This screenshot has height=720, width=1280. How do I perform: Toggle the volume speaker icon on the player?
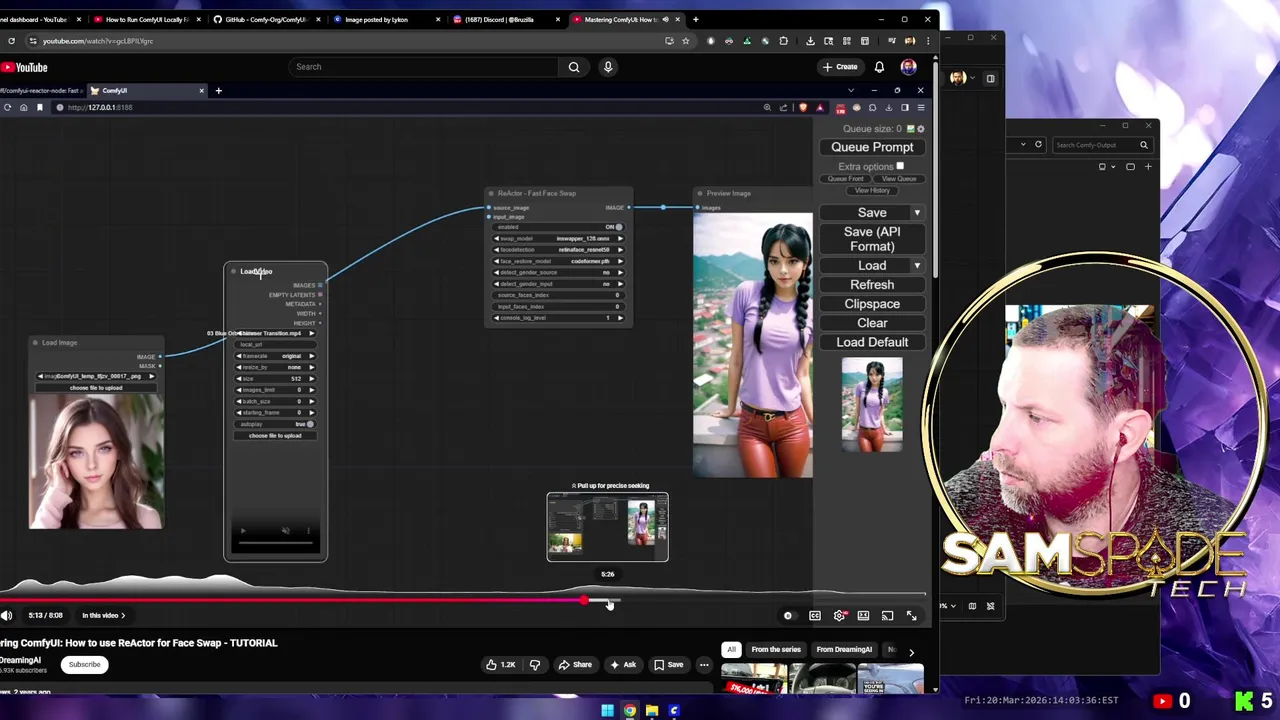click(x=6, y=616)
